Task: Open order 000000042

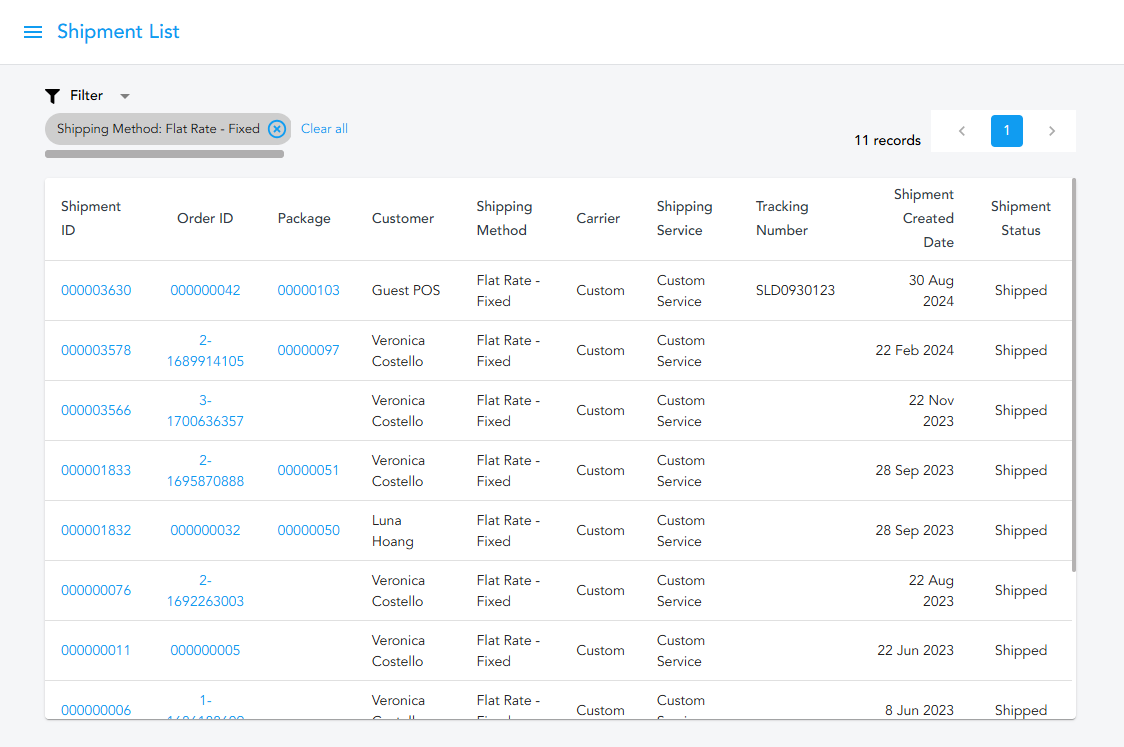Action: click(x=205, y=290)
